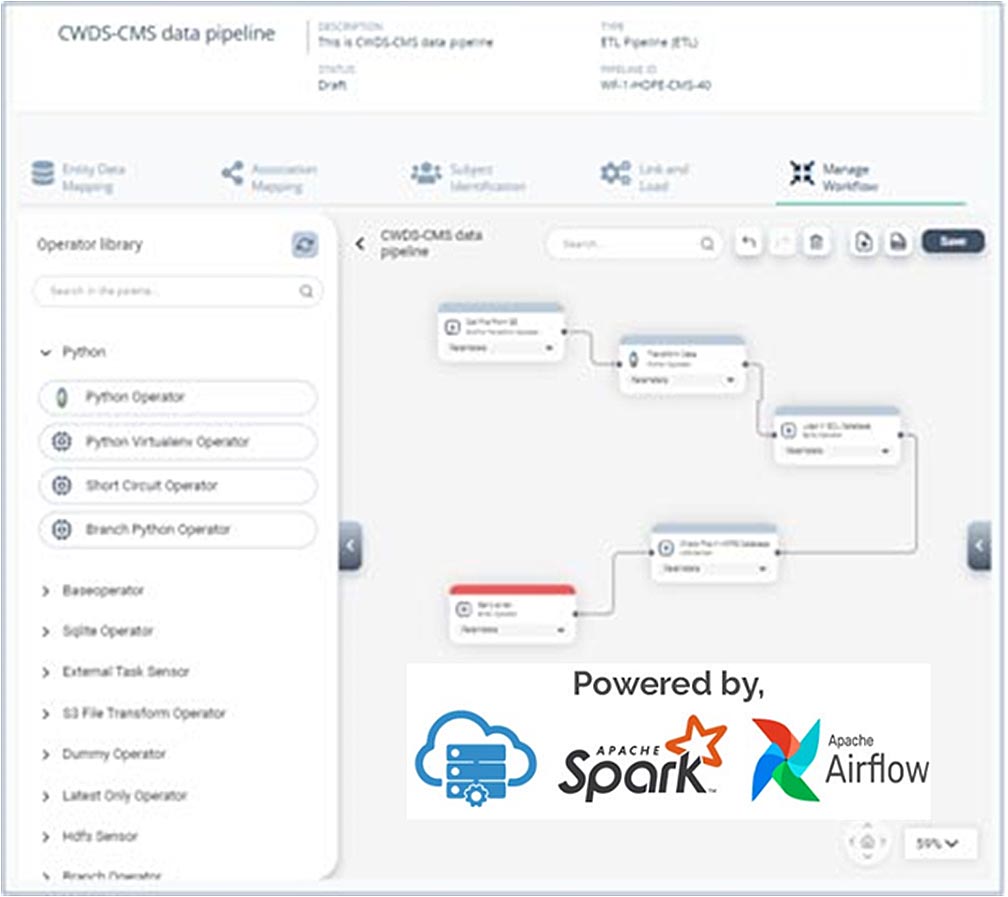
Task: Expand the S3 File Transform Operator group
Action: [x=46, y=714]
